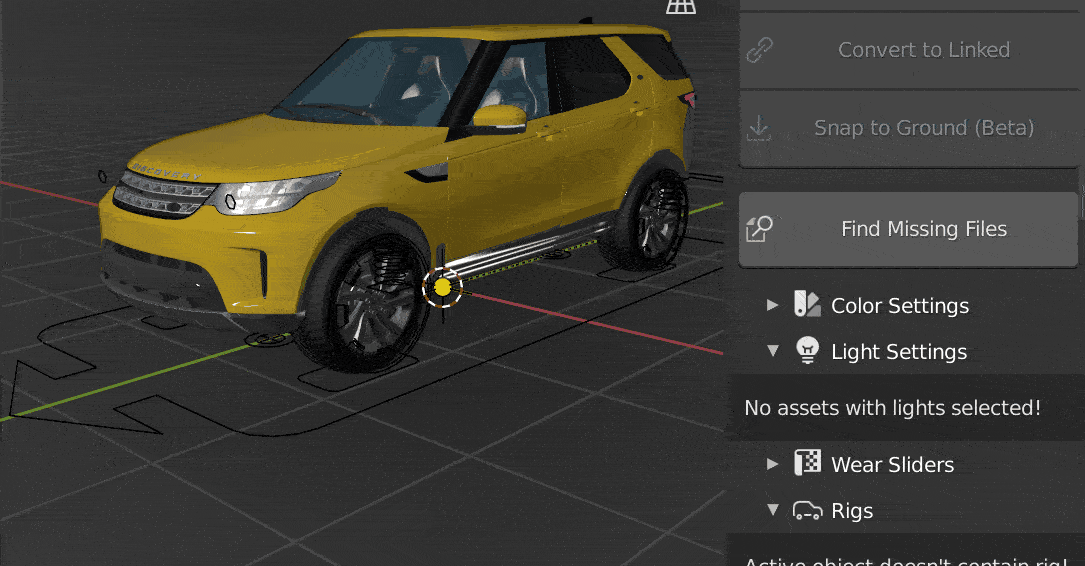Click the Color Settings swatch icon
The width and height of the screenshot is (1085, 566).
tap(807, 304)
